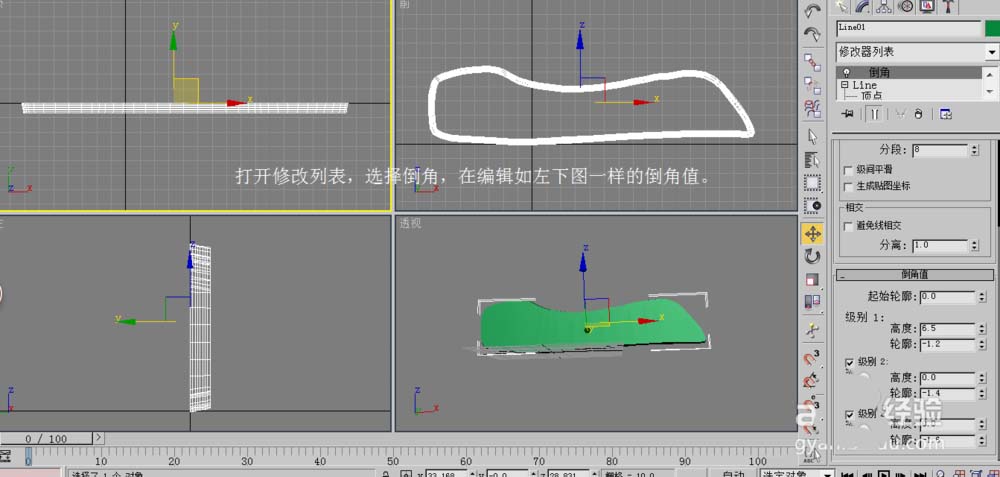The image size is (1000, 477).
Task: Toggle the Angle Snap magnet icon
Action: [811, 381]
